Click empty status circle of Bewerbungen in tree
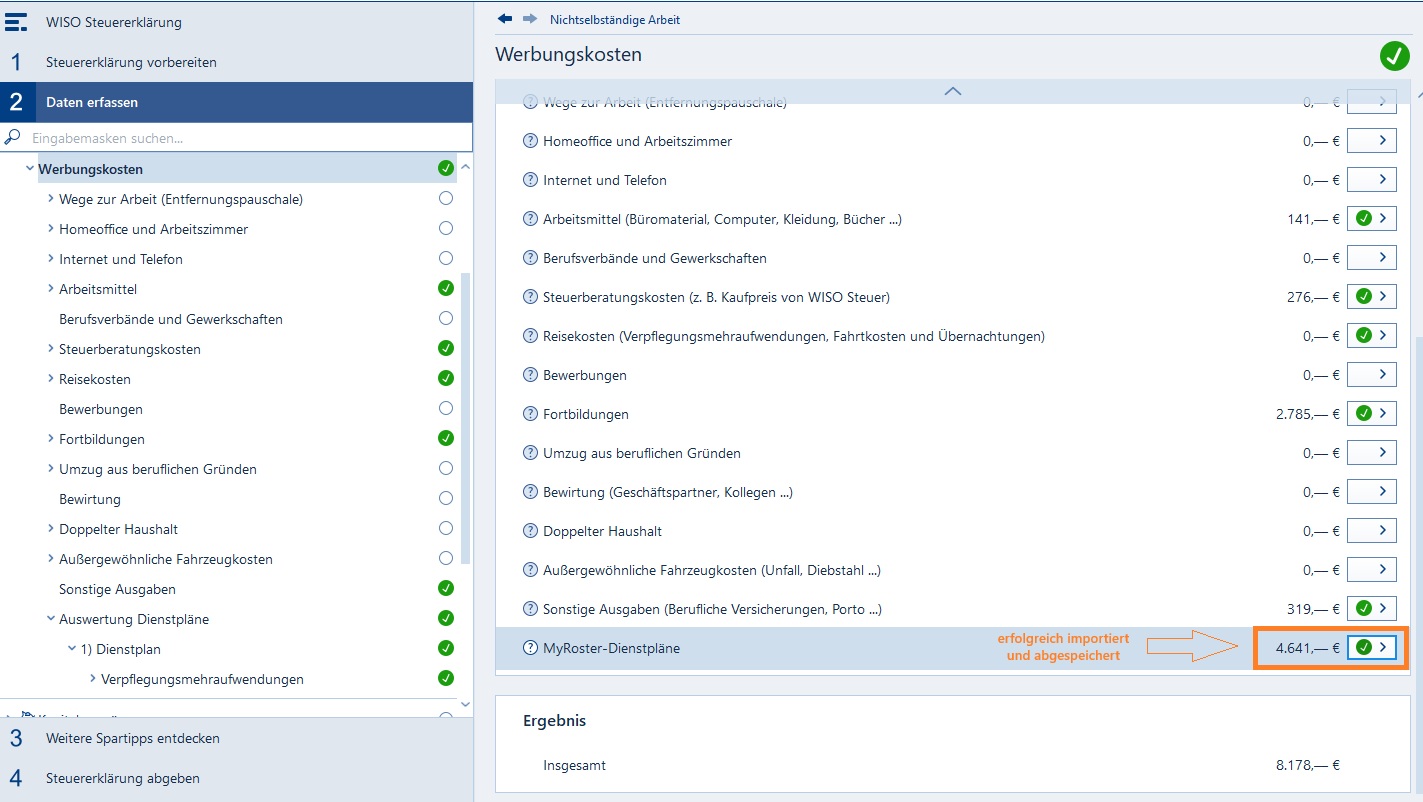Image resolution: width=1423 pixels, height=802 pixels. pos(446,408)
